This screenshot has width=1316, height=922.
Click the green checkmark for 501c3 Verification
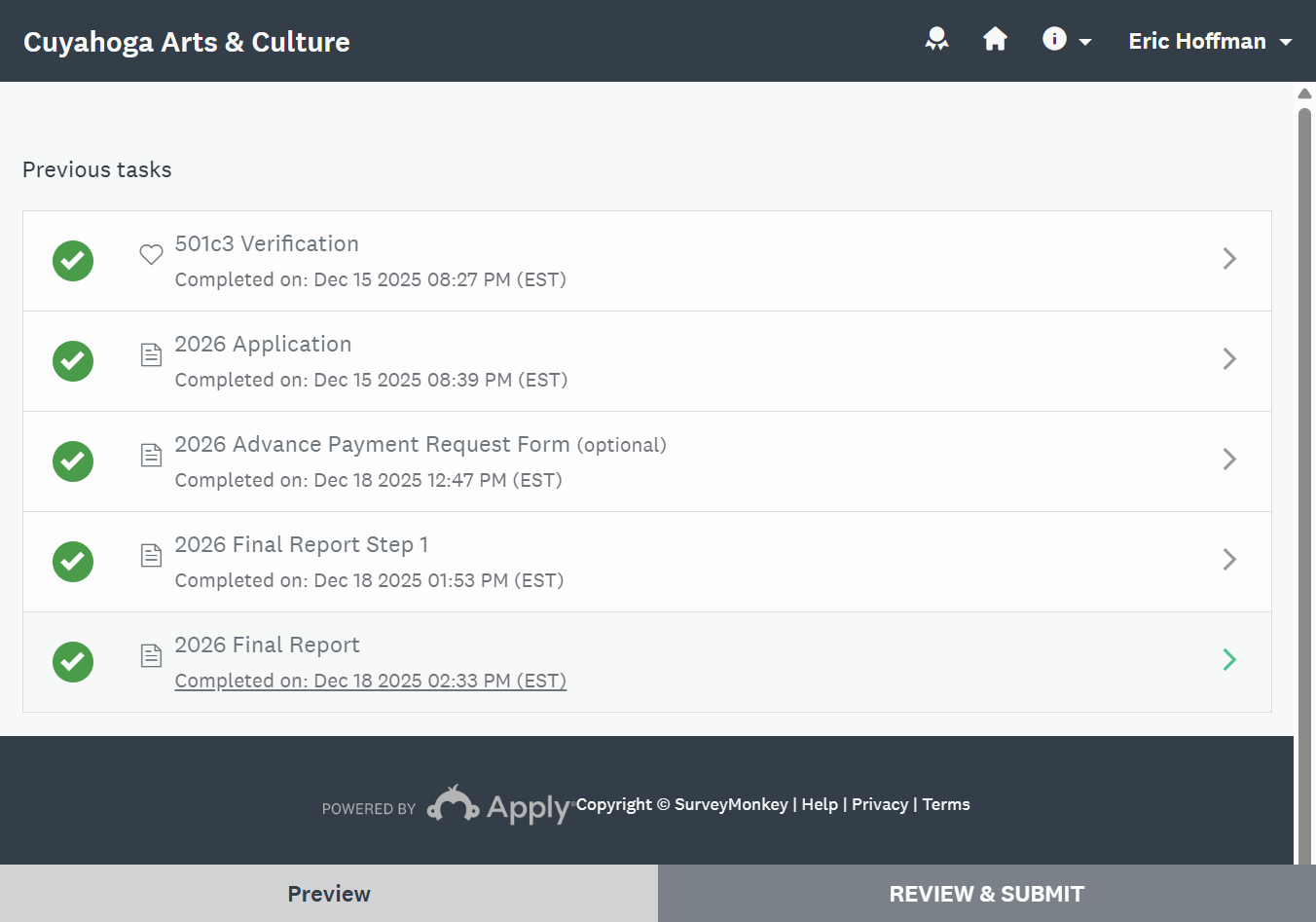pyautogui.click(x=73, y=261)
